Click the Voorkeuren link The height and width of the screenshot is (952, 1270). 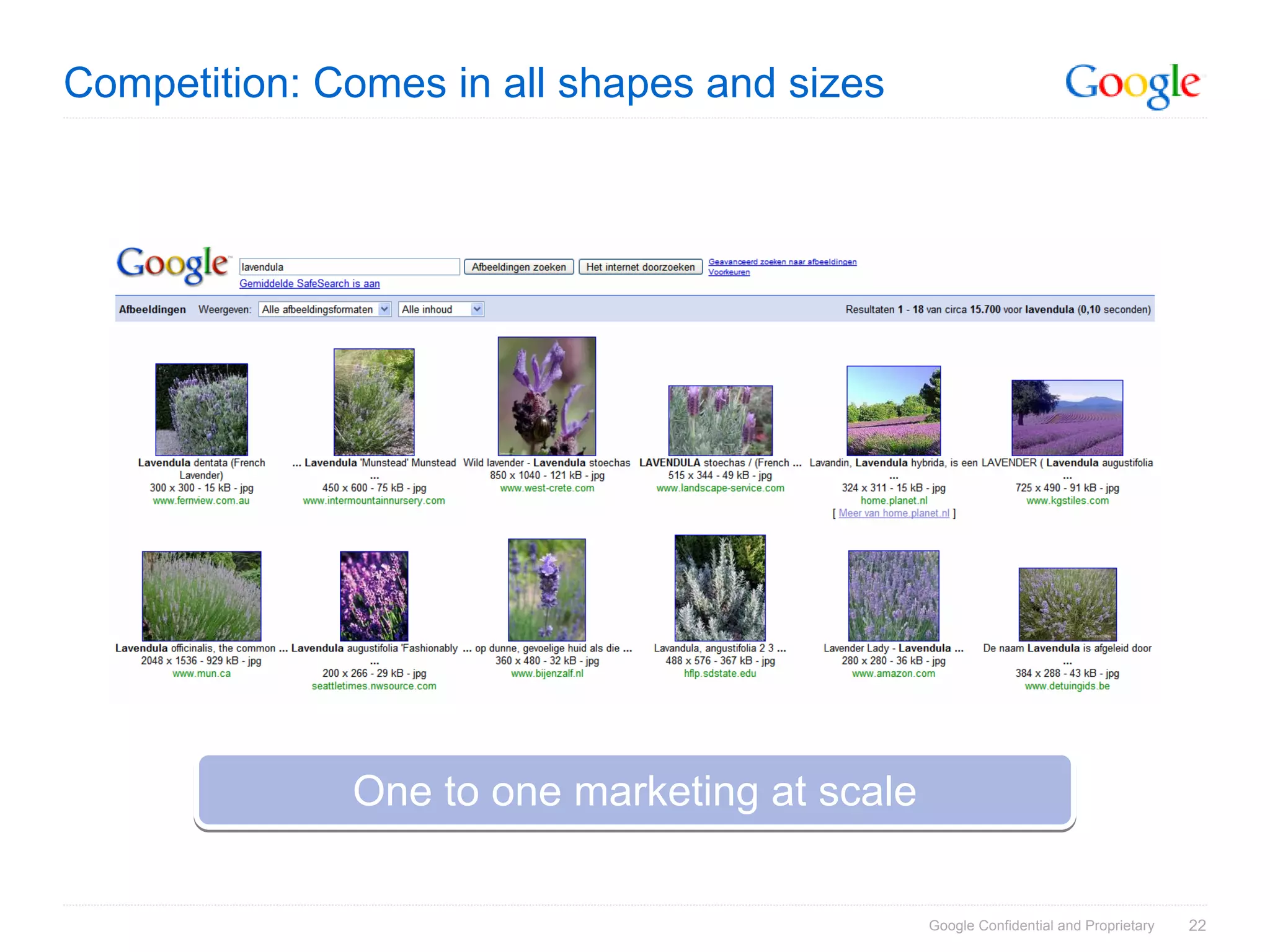[x=729, y=272]
